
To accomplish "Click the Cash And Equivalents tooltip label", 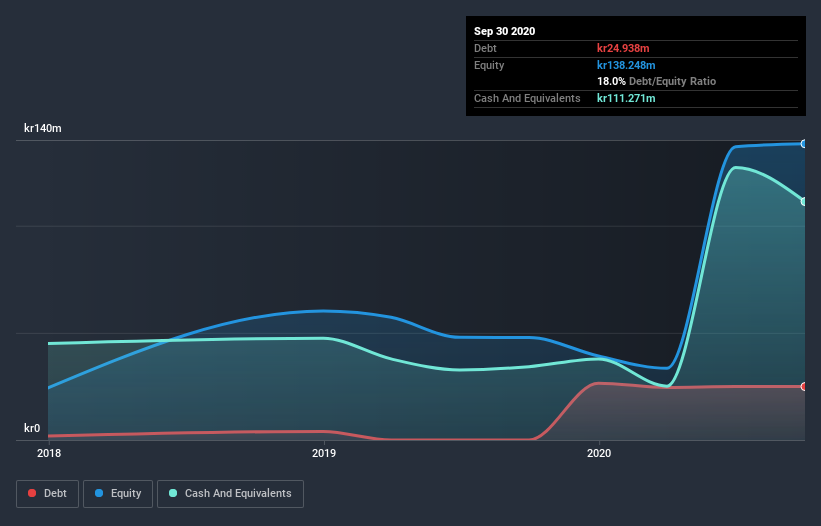I will point(527,98).
